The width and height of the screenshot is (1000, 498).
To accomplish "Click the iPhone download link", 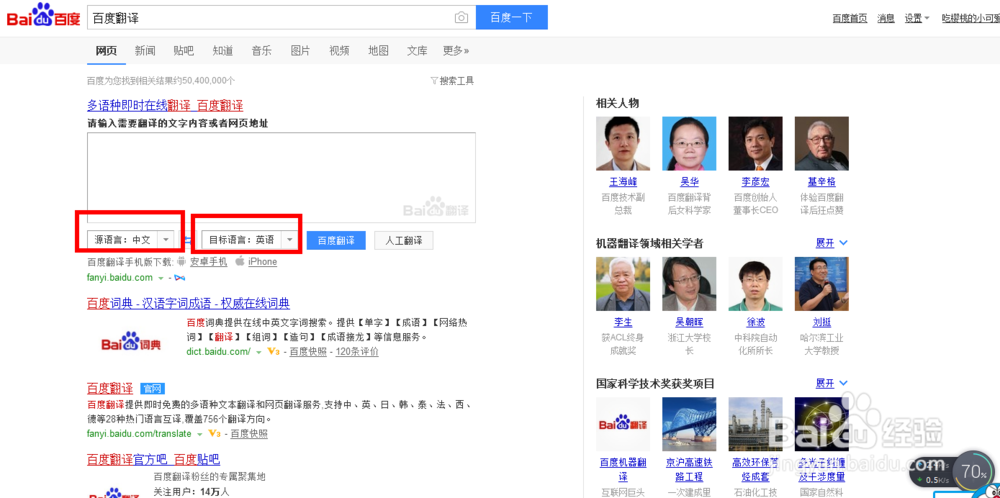I will [263, 261].
